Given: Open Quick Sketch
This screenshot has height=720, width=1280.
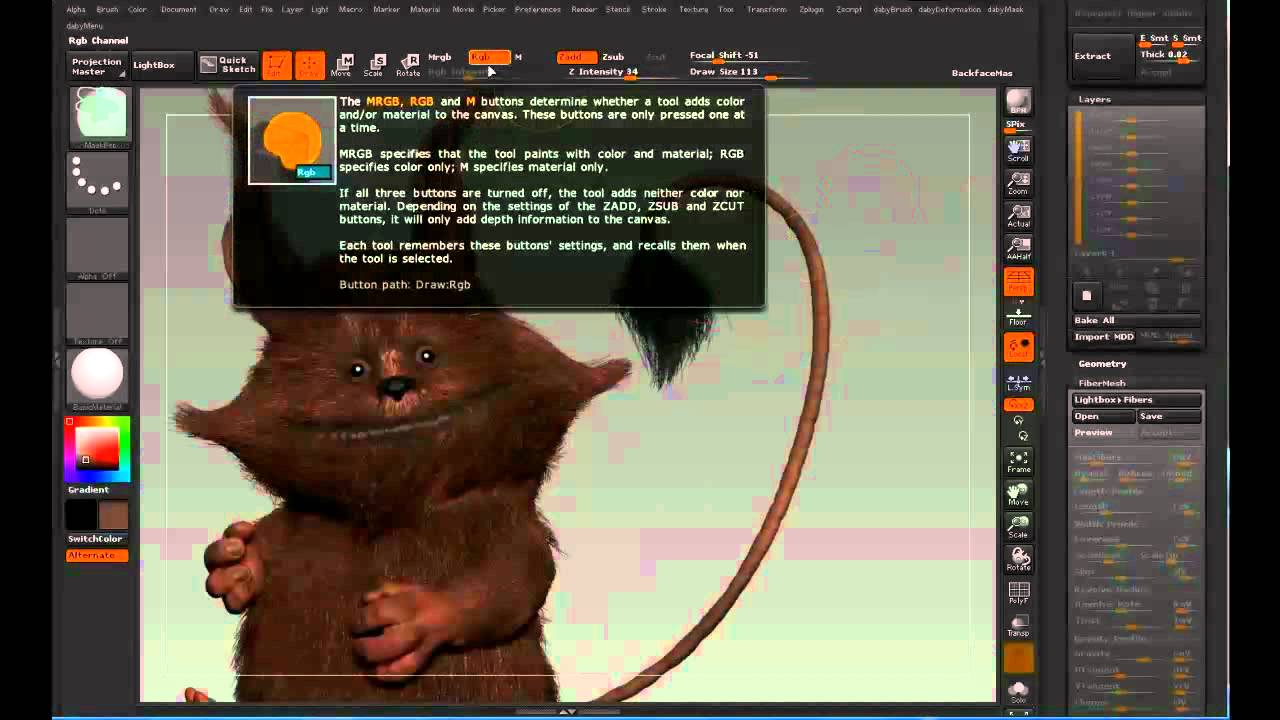Looking at the screenshot, I should click(228, 64).
